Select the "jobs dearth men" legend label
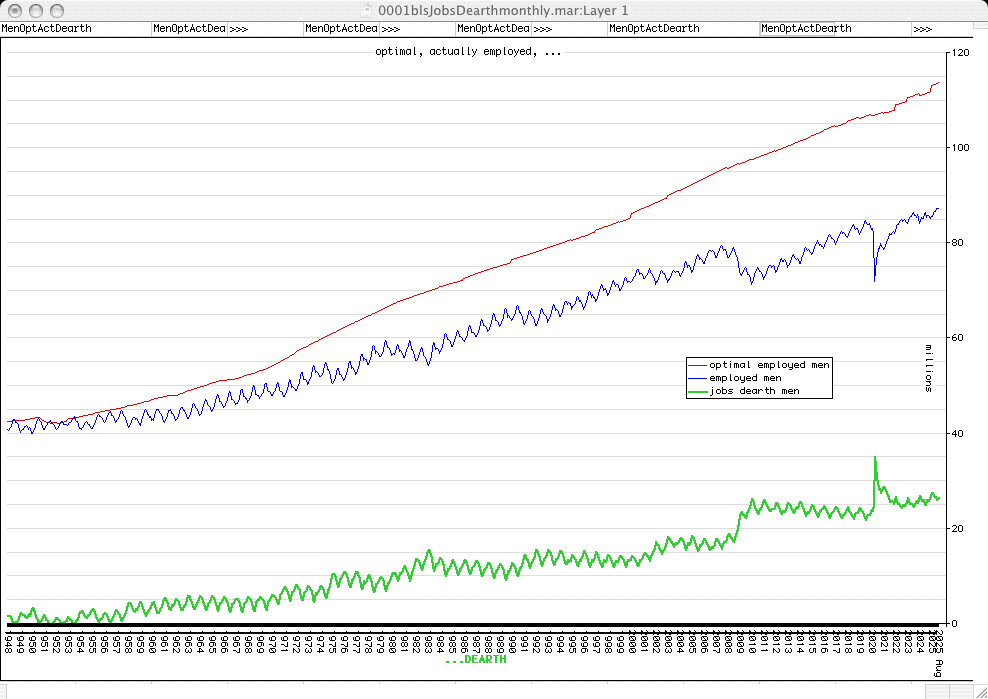Viewport: 988px width, 699px height. 754,391
